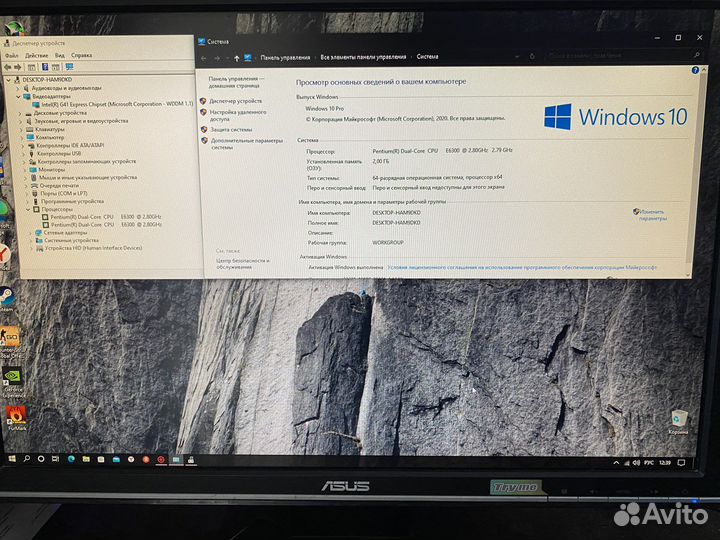Click Forward arrow in Device Manager toolbar

coord(18,67)
